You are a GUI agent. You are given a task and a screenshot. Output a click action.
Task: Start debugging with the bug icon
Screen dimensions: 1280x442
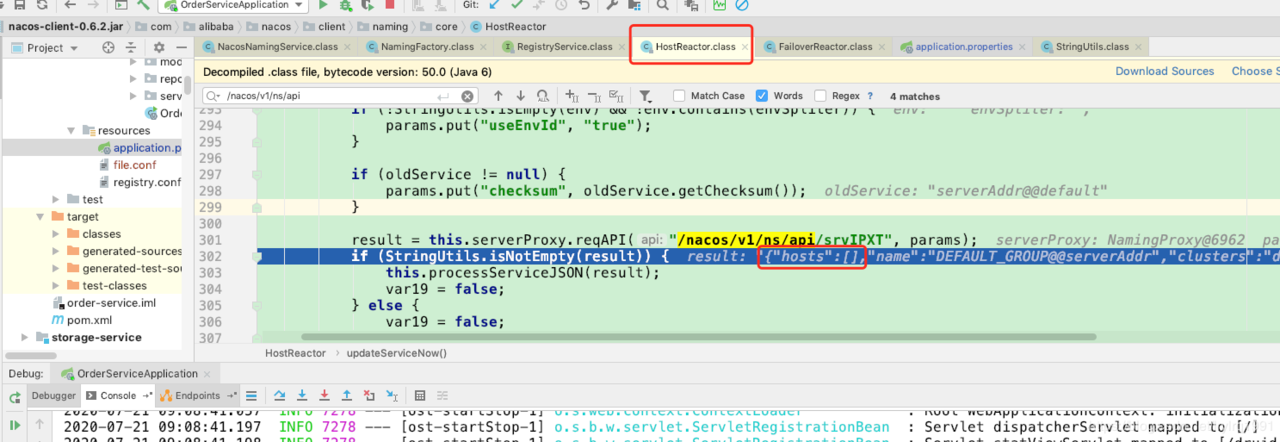coord(345,6)
